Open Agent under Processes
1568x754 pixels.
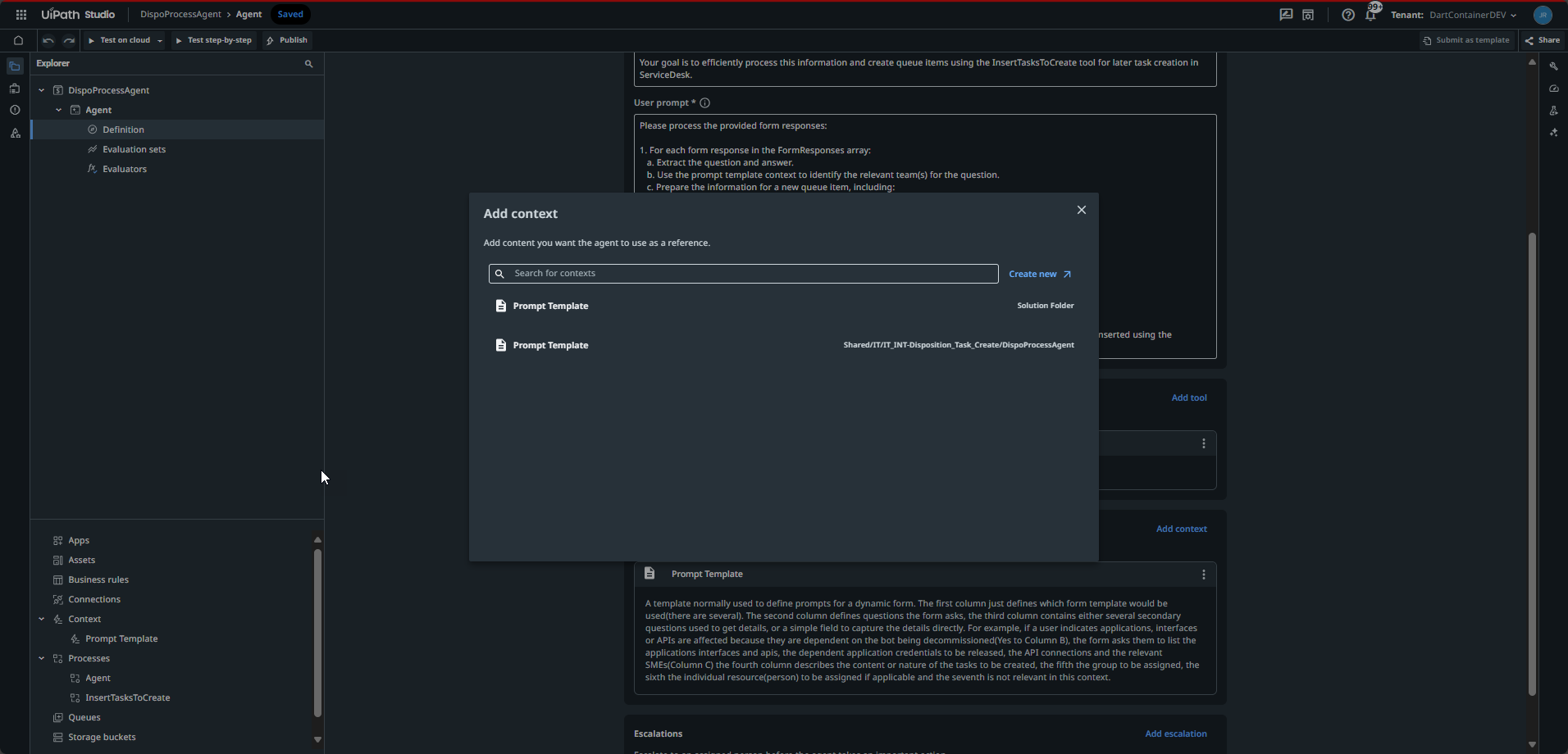pos(98,678)
